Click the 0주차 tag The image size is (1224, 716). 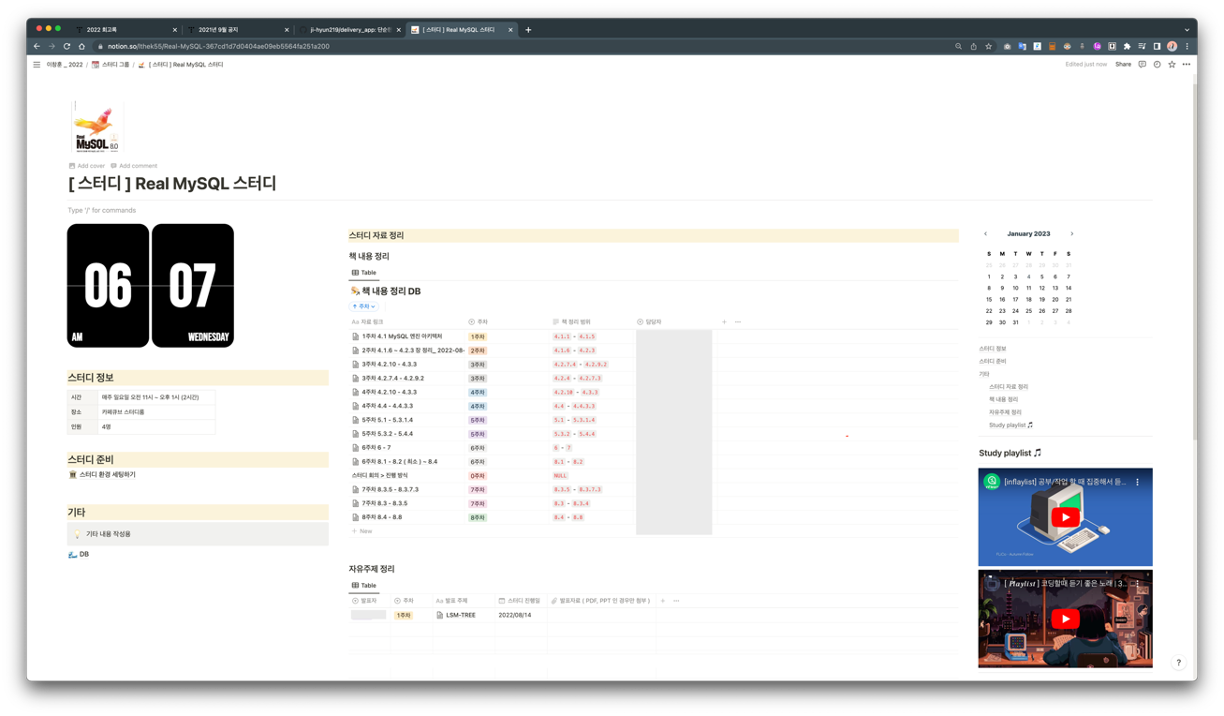(x=477, y=476)
